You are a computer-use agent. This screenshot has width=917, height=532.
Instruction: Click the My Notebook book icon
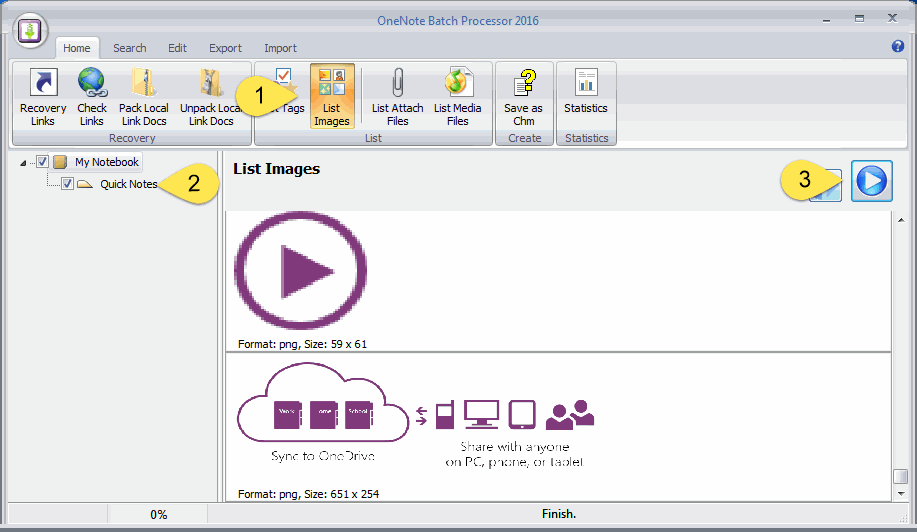[x=60, y=162]
